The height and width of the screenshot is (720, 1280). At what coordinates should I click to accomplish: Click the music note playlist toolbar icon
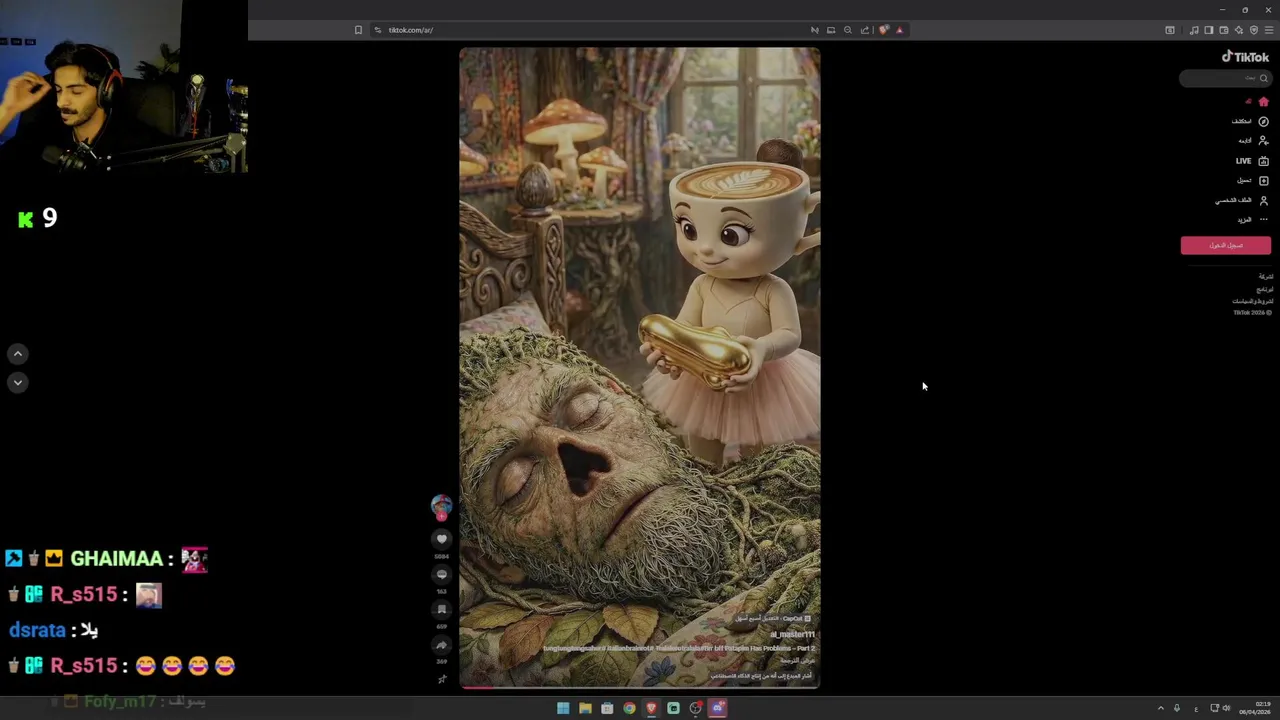pos(1193,30)
